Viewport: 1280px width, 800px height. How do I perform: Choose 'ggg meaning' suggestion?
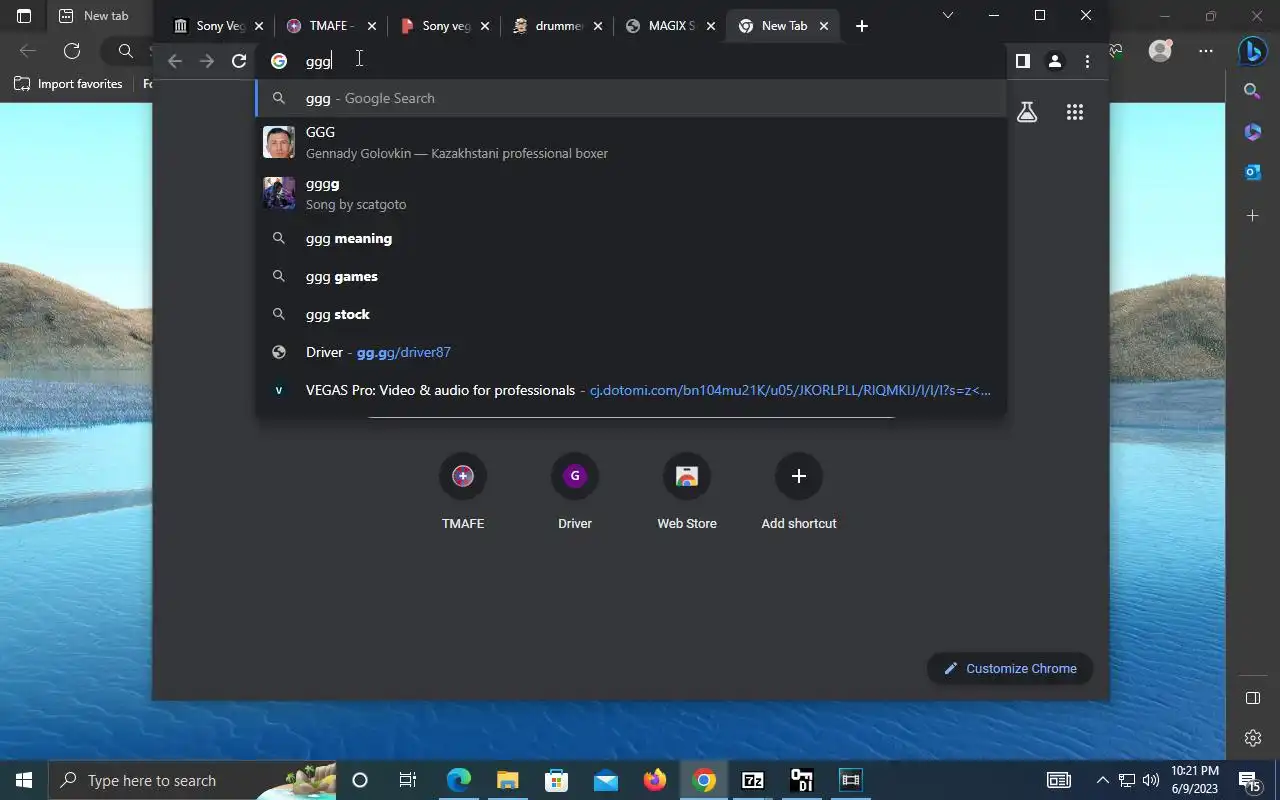631,238
